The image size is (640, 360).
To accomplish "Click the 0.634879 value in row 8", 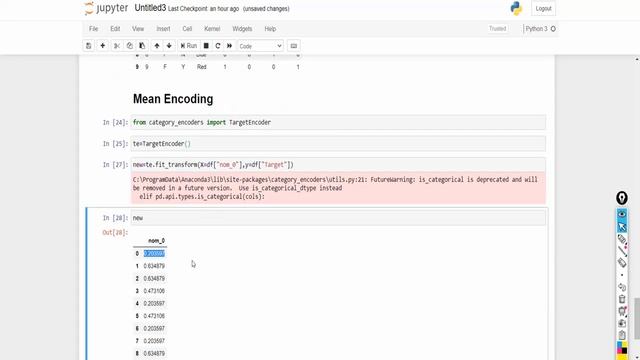I will [154, 353].
